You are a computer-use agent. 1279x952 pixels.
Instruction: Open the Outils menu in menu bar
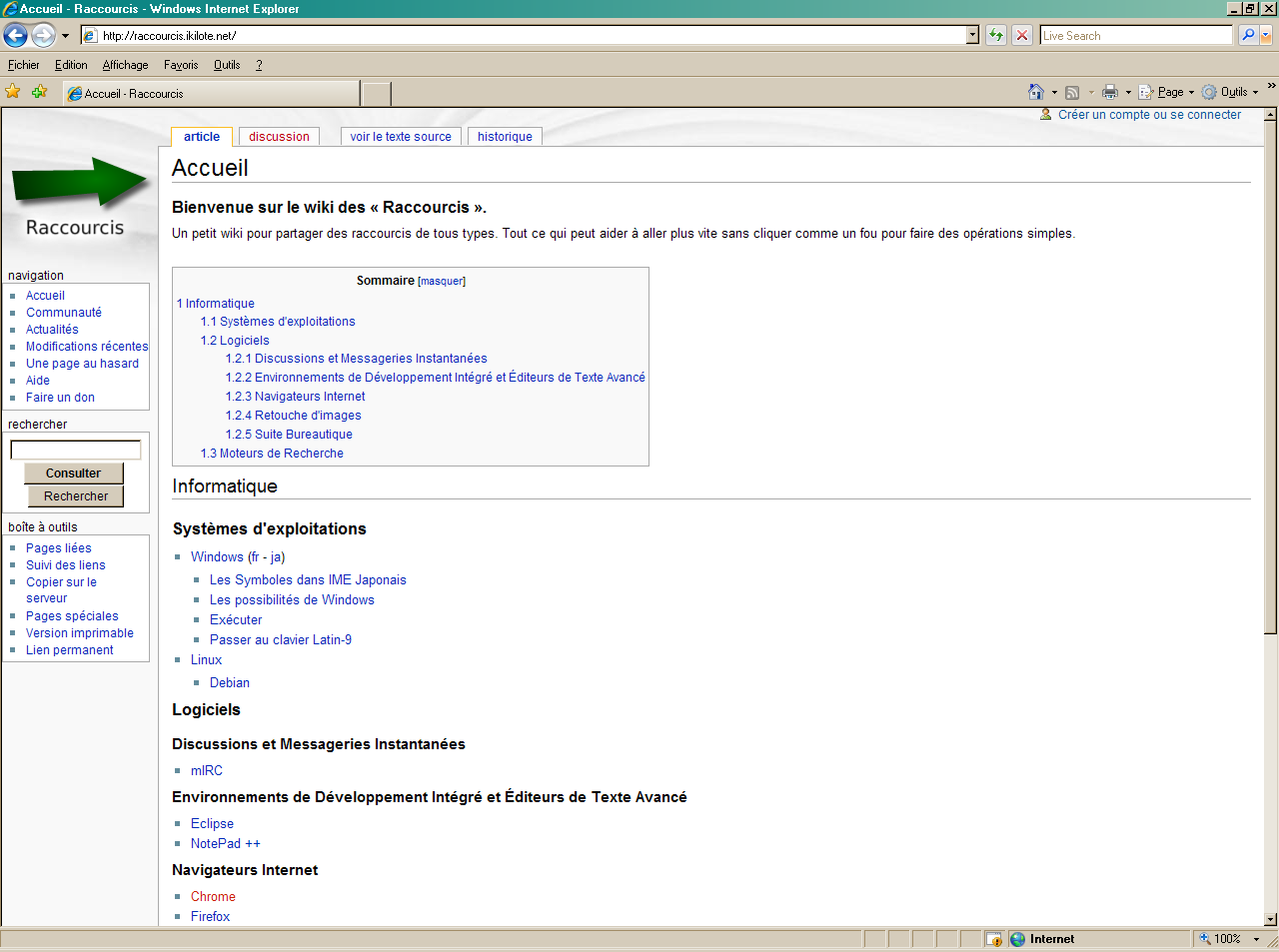pos(227,65)
